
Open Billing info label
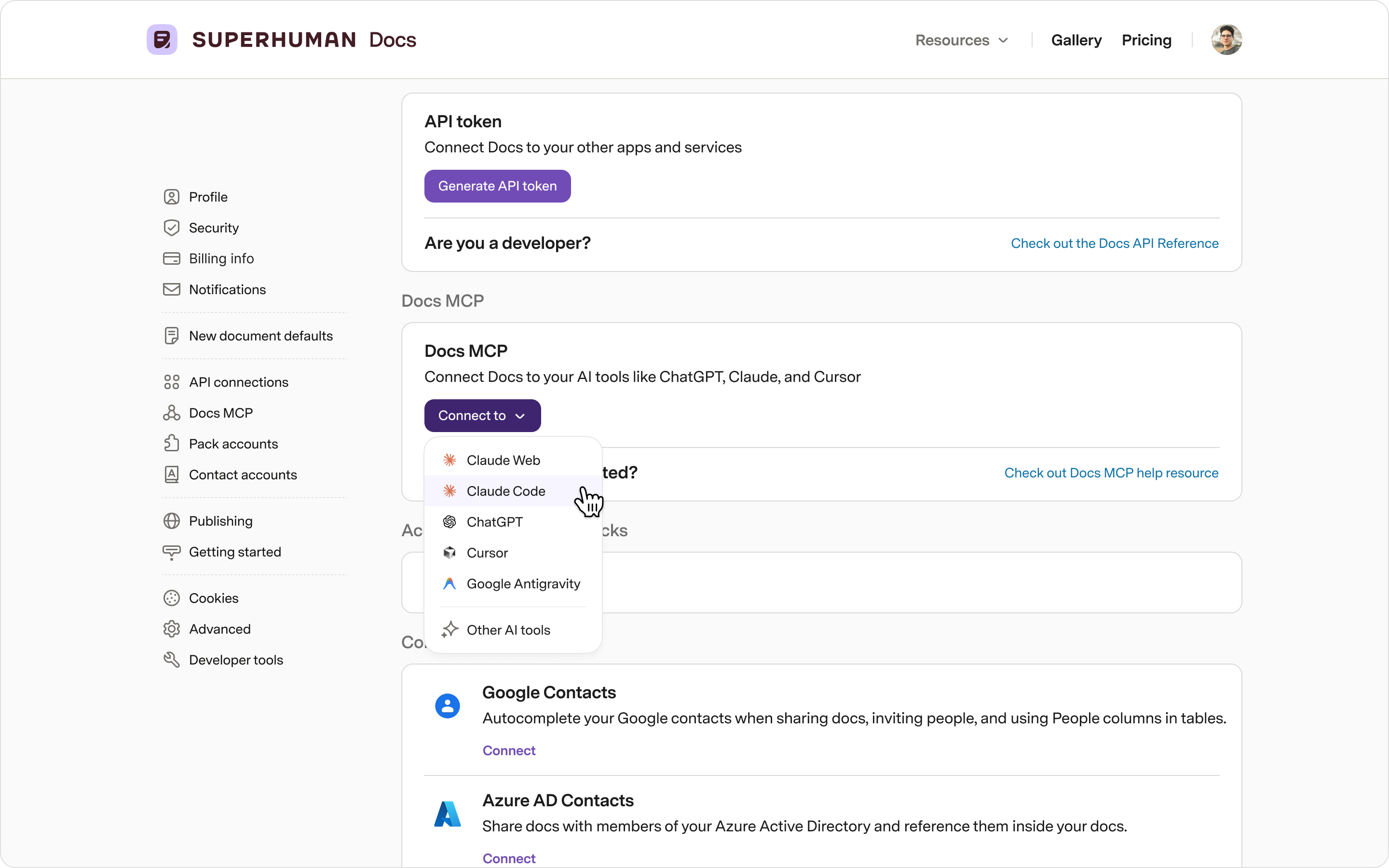click(221, 258)
